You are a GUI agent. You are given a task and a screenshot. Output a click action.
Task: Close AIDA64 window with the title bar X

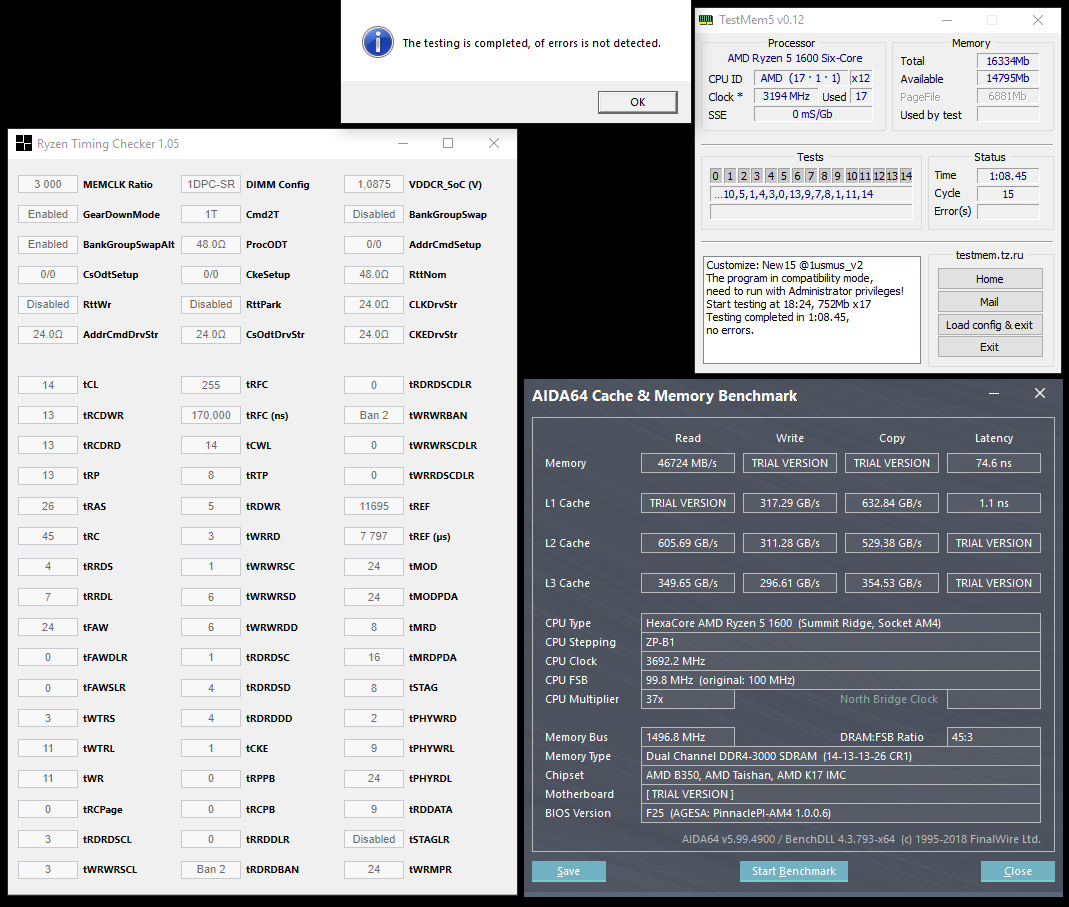[x=1040, y=393]
